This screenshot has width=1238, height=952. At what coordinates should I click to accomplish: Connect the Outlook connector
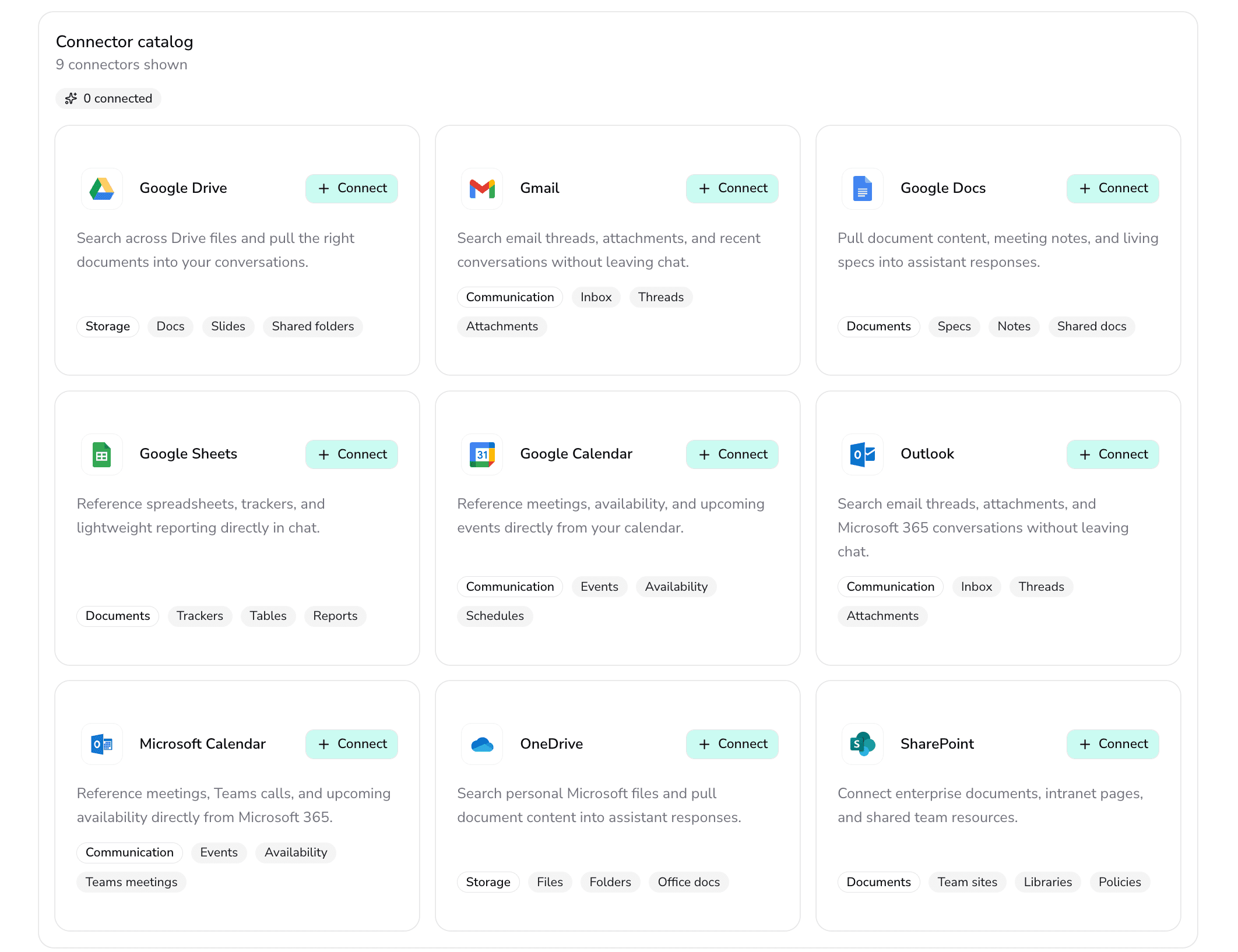point(1112,454)
